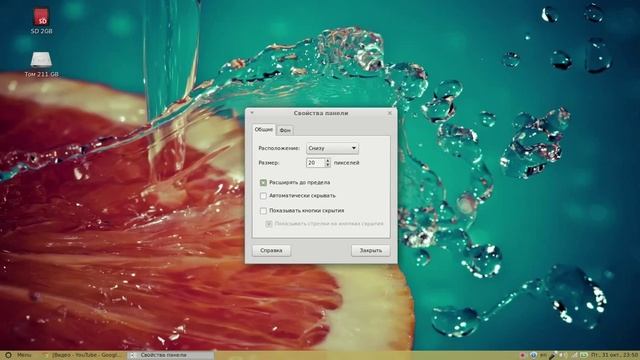The height and width of the screenshot is (360, 640).
Task: Click the en keyboard layout indicator
Action: 543,356
